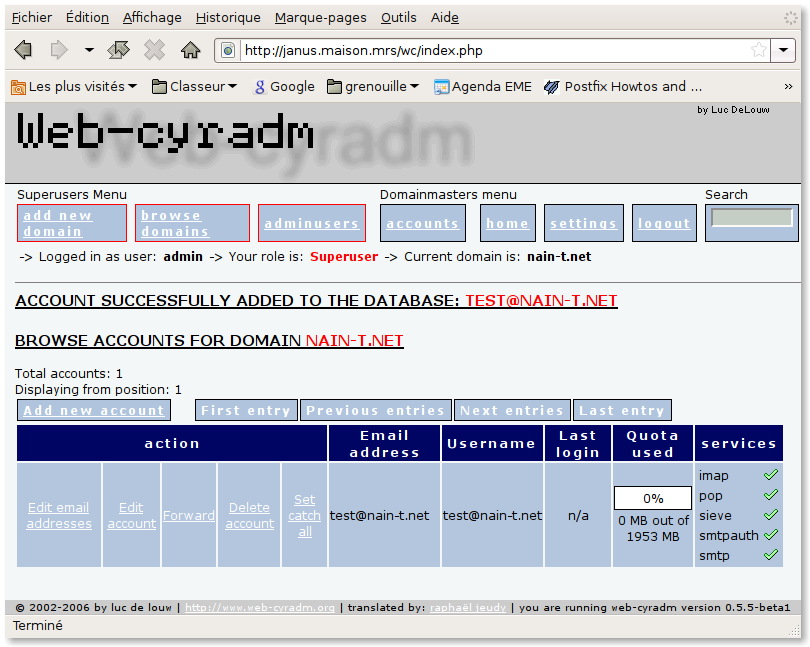The height and width of the screenshot is (647, 810).
Task: Open the Postfix Howtos bookmark
Action: [x=622, y=87]
